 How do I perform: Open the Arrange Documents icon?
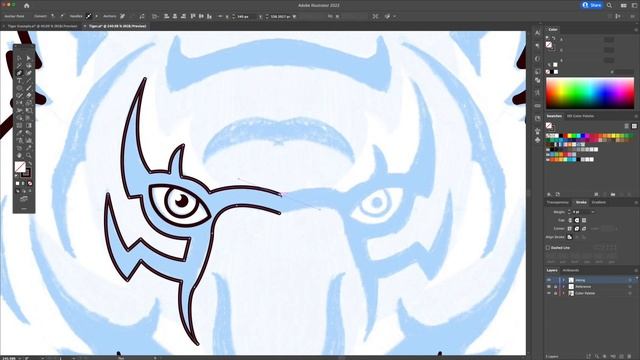click(623, 5)
